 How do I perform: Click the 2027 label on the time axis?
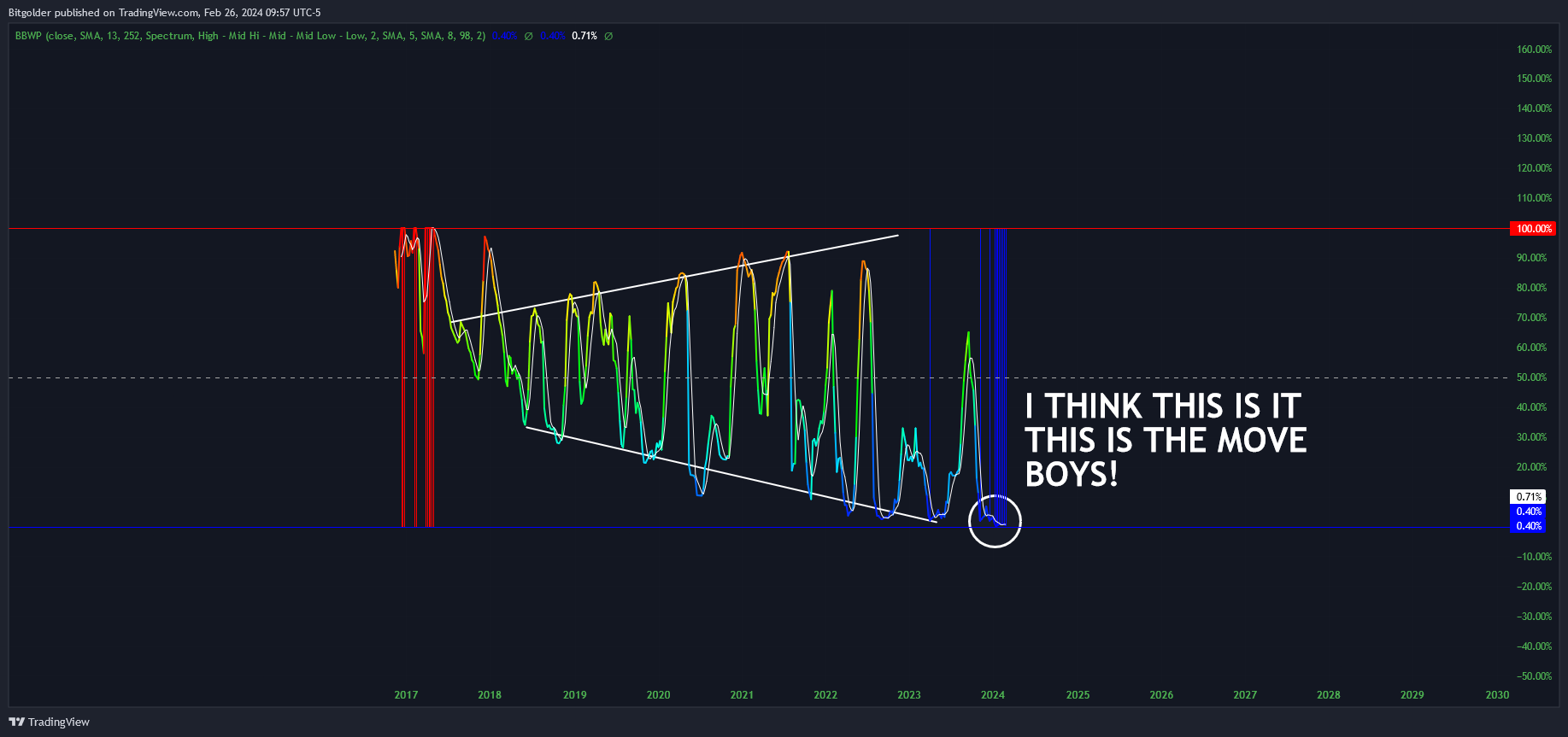coord(1245,695)
